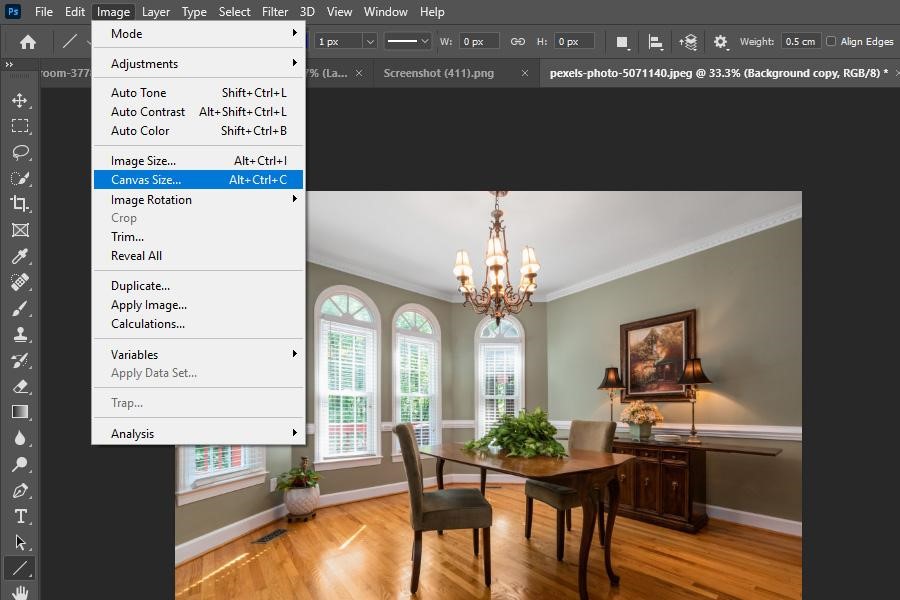Screen dimensions: 900x600
Task: Select the Move tool
Action: tap(20, 100)
